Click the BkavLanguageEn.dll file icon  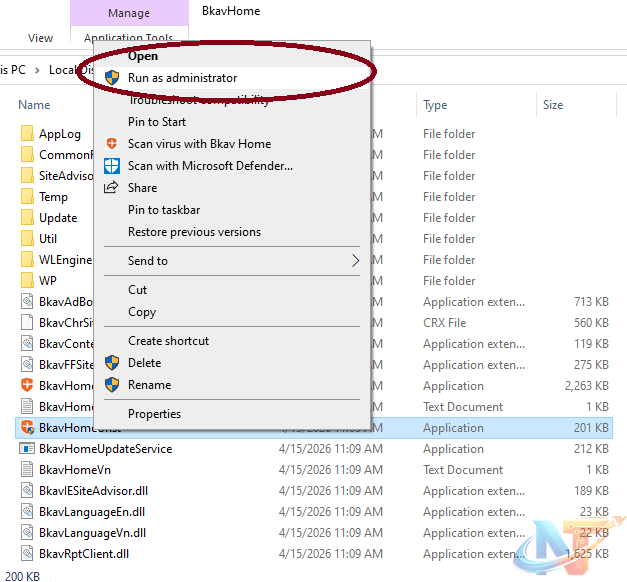tap(27, 512)
